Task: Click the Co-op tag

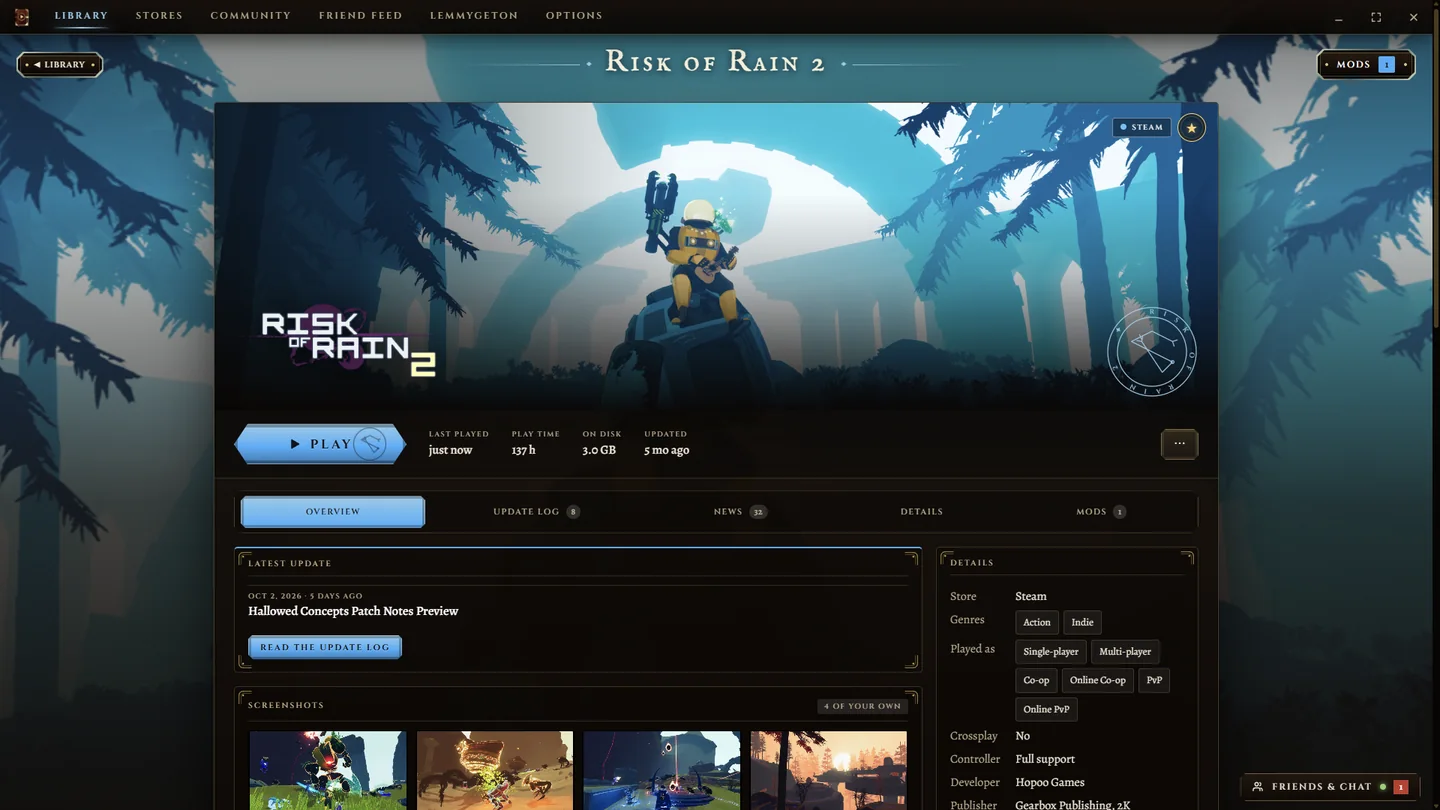Action: tap(1036, 680)
